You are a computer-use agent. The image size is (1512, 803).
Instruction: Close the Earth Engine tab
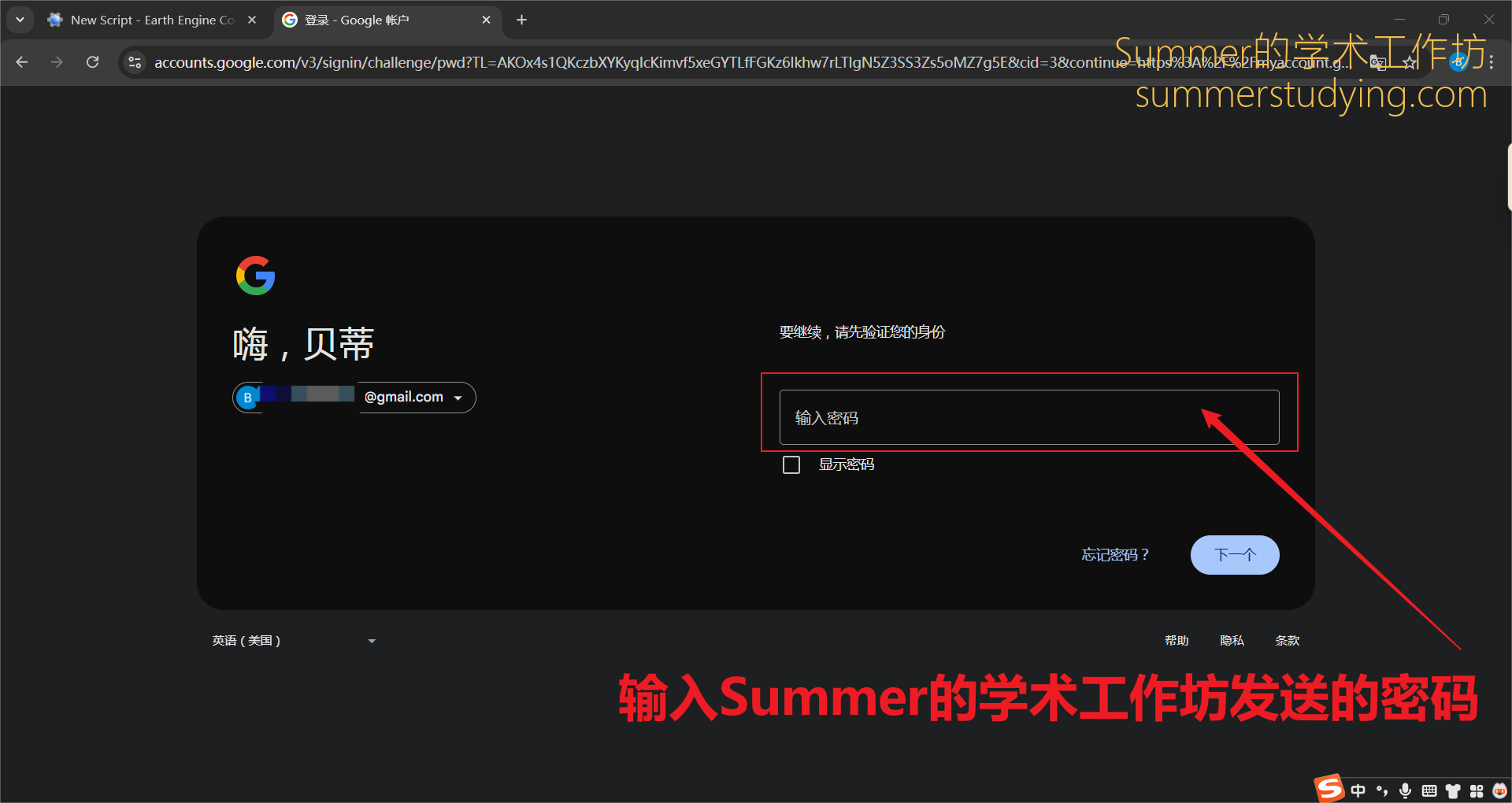tap(252, 20)
